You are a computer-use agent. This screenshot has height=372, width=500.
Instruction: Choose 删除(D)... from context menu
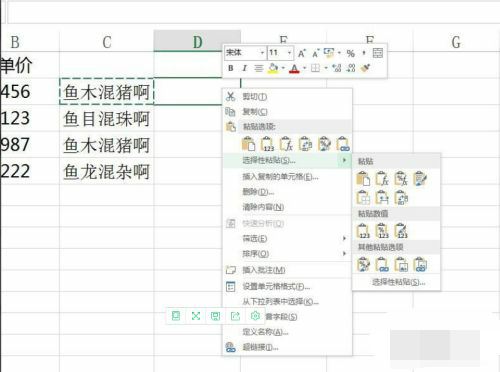point(287,192)
